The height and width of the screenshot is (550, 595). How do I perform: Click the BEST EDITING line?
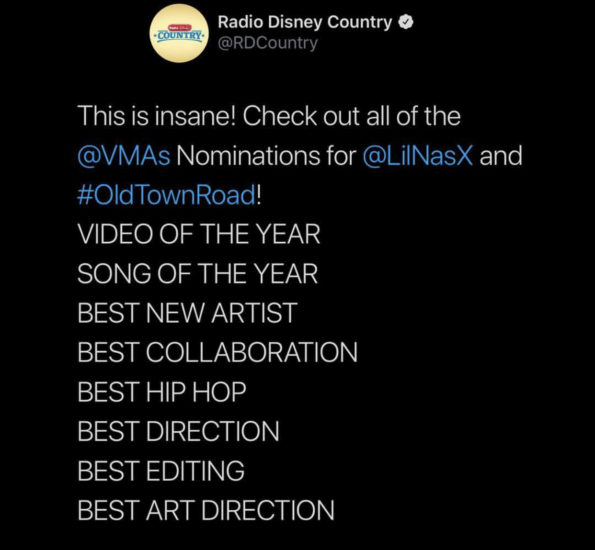coord(161,471)
